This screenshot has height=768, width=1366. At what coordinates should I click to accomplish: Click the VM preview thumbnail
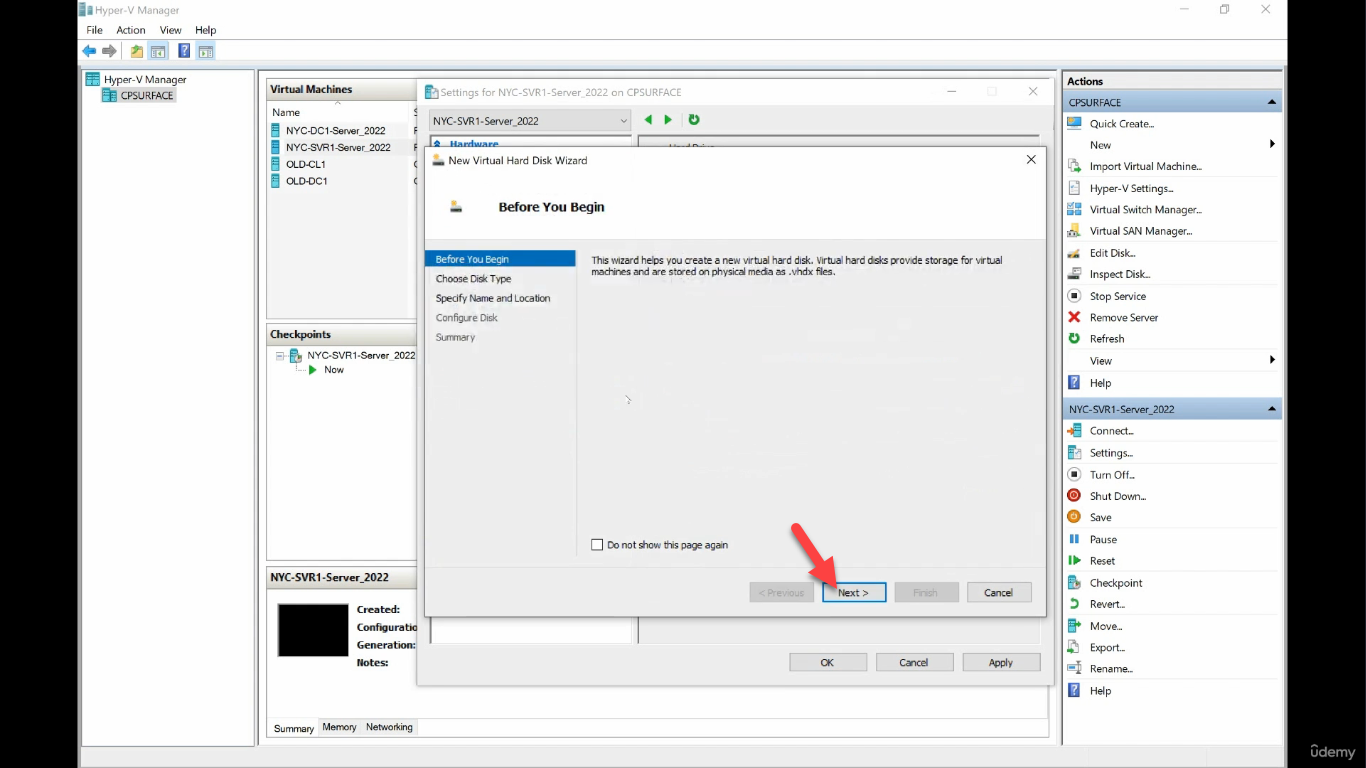[x=313, y=630]
